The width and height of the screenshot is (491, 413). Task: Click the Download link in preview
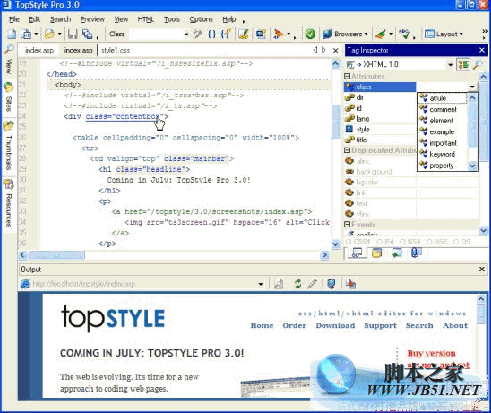point(335,325)
